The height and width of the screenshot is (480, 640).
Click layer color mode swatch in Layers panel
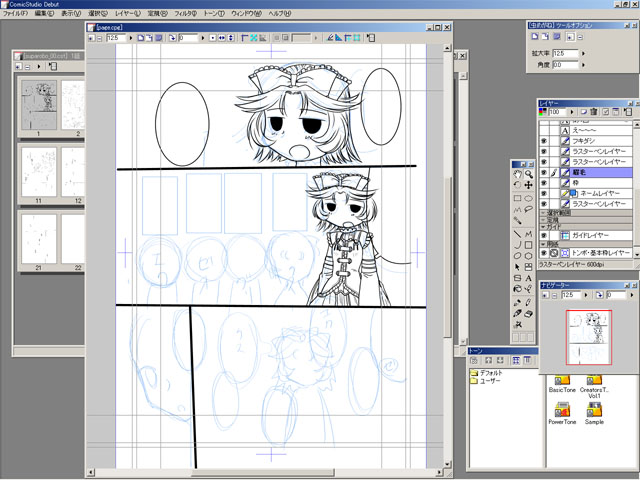pos(543,112)
